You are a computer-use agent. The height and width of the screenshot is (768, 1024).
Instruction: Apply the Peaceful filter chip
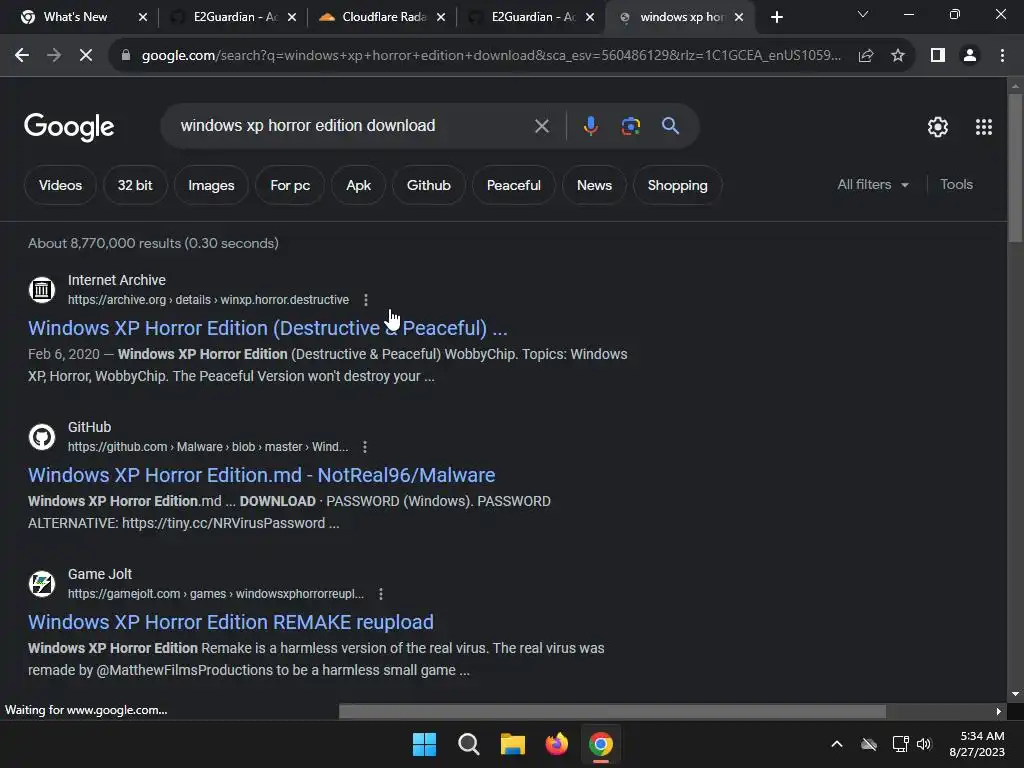click(x=513, y=185)
